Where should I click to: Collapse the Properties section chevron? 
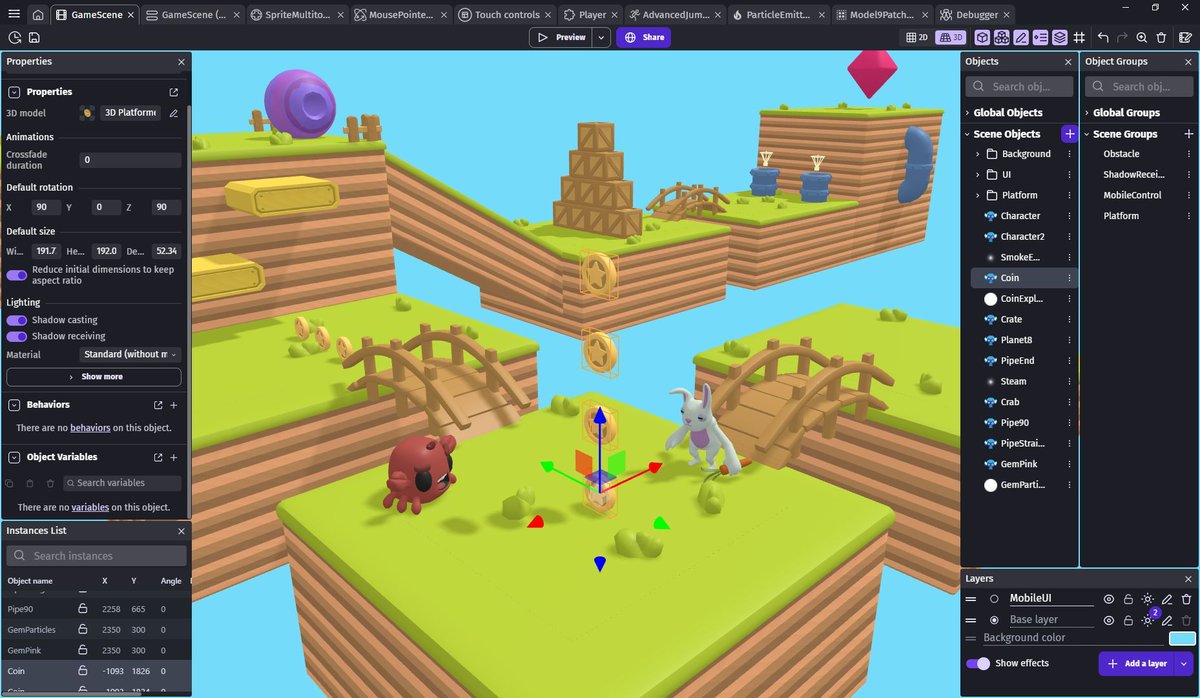[14, 92]
